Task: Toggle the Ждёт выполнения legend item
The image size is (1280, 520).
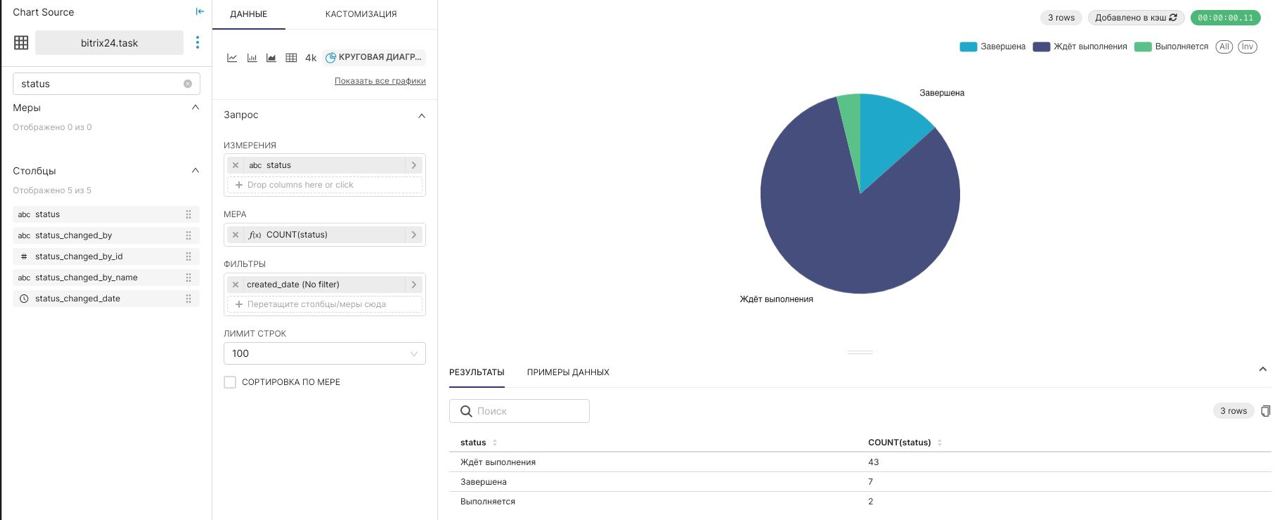Action: point(1080,47)
